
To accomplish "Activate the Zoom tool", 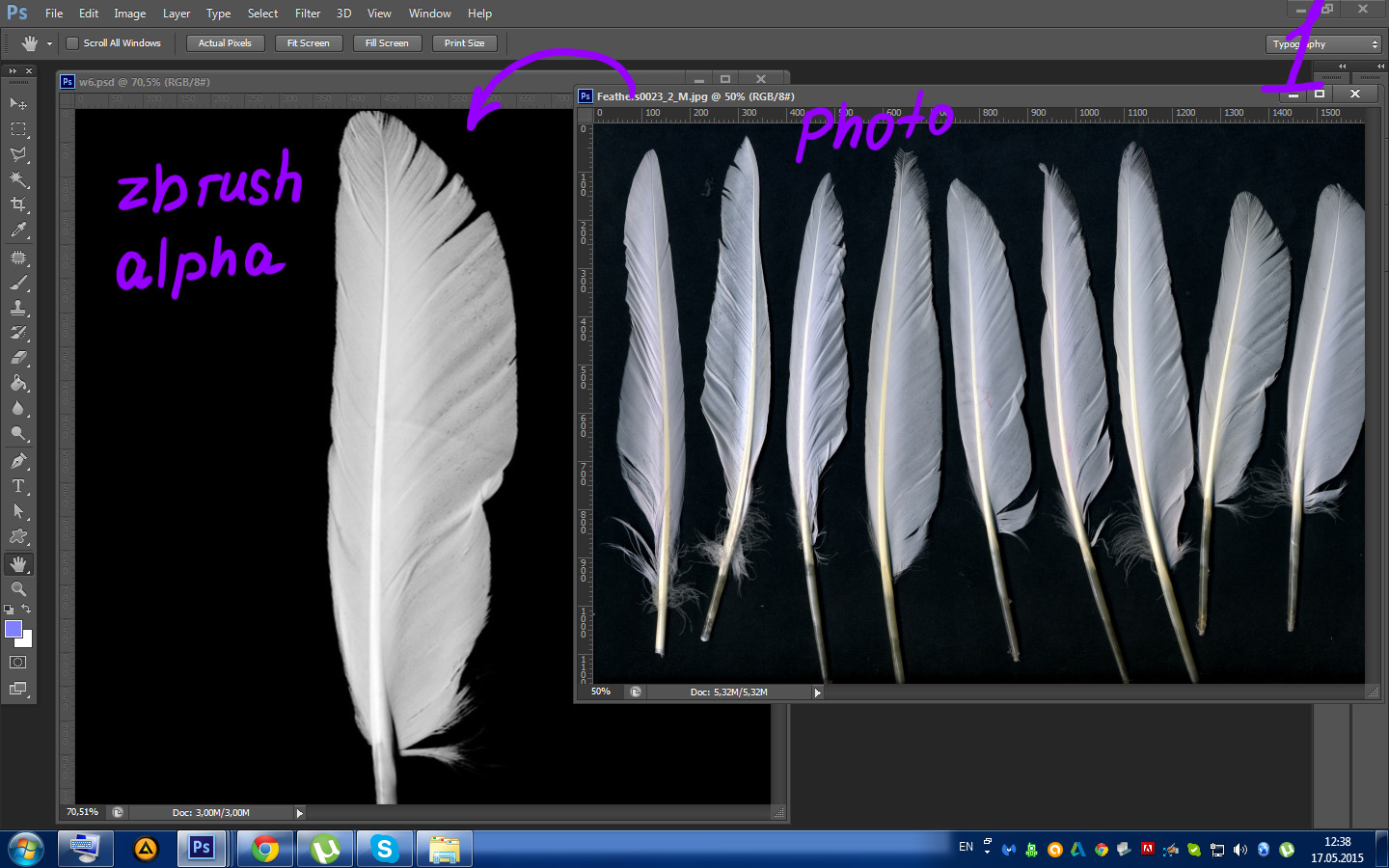I will coord(18,589).
